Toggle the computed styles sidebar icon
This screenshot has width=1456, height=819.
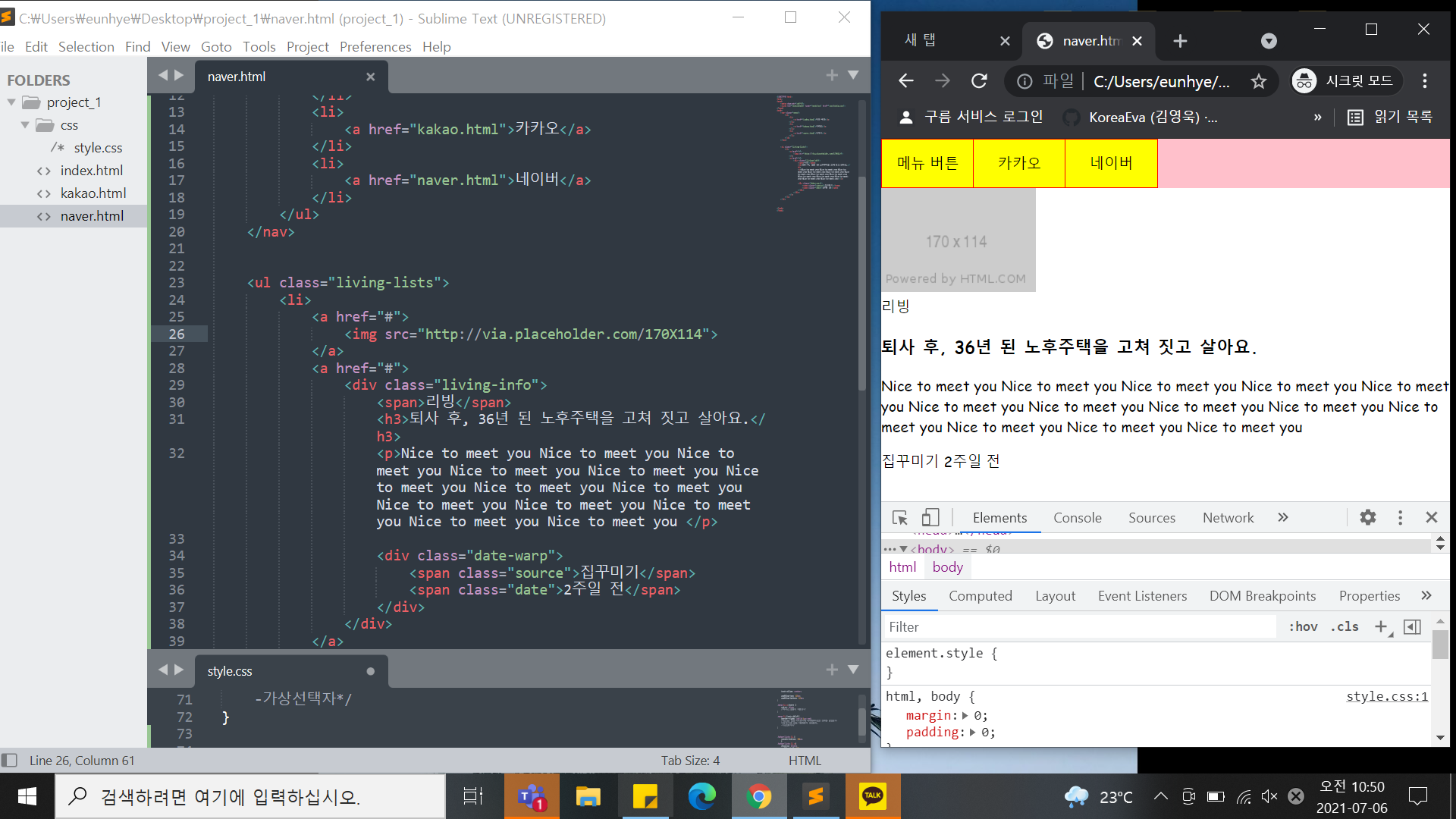[1412, 627]
